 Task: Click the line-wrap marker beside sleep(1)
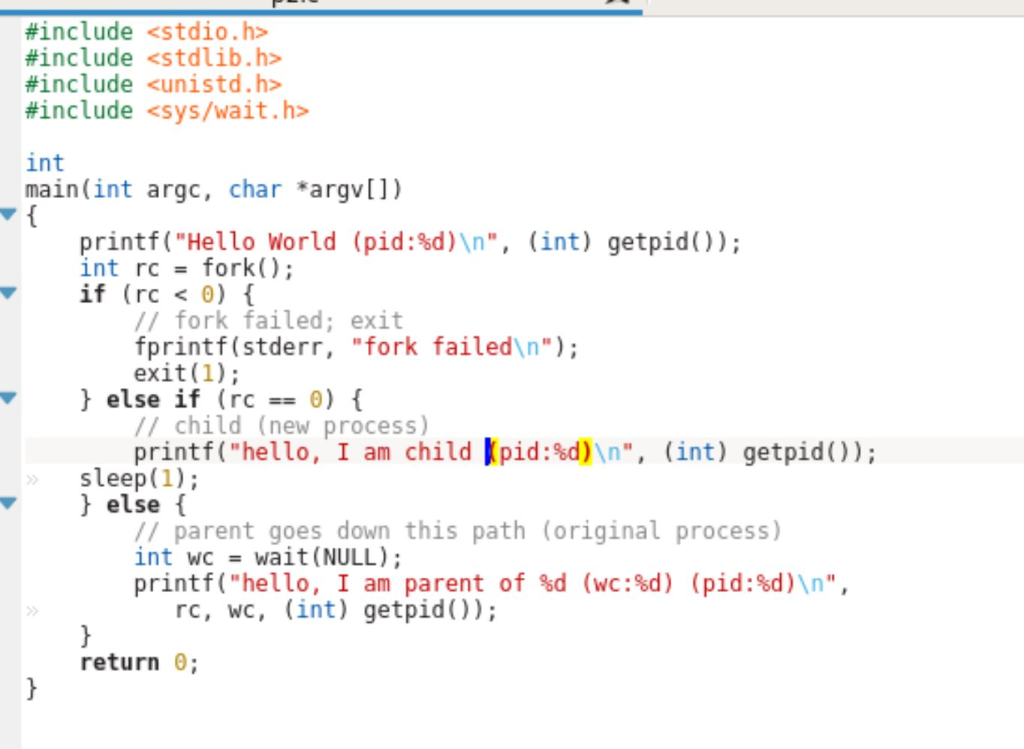(x=33, y=478)
